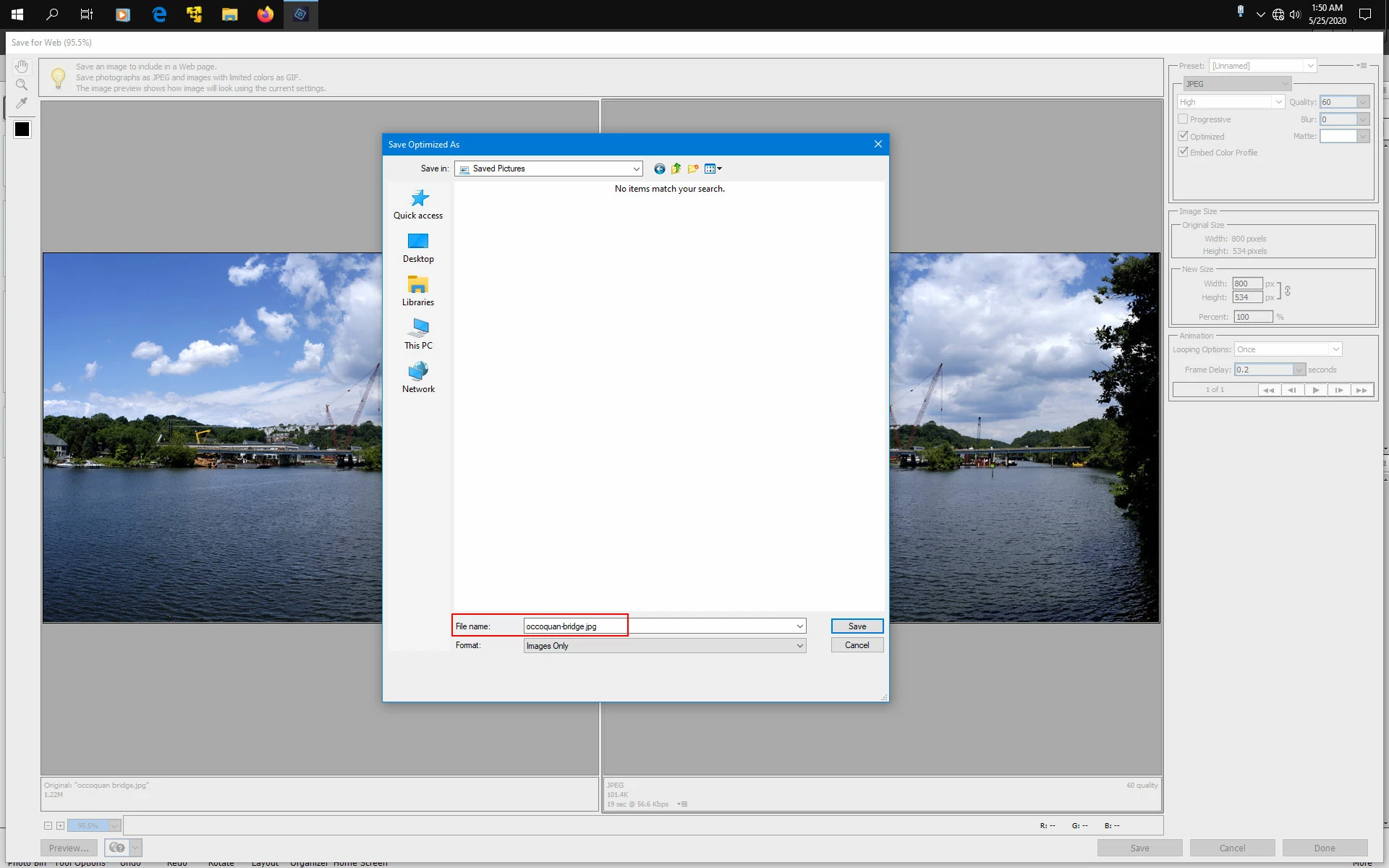This screenshot has height=868, width=1389.
Task: Select the Eyedropper tool
Action: click(22, 103)
